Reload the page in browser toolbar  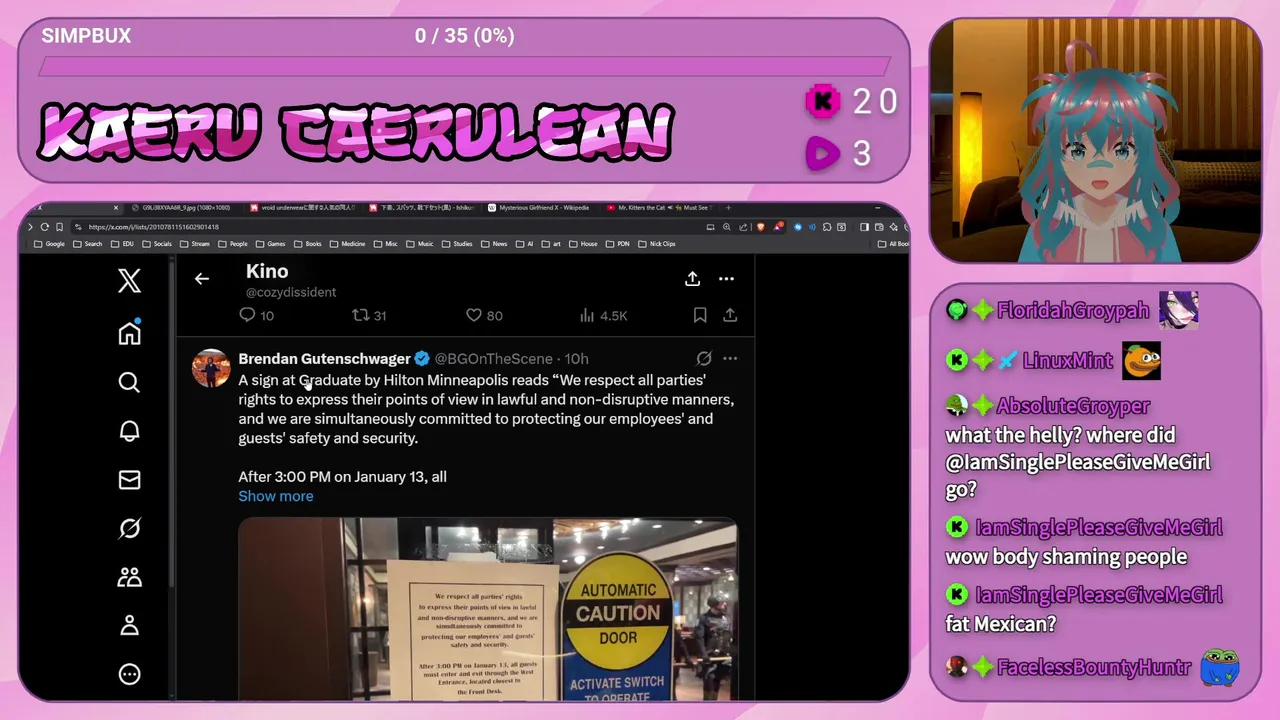coord(44,227)
